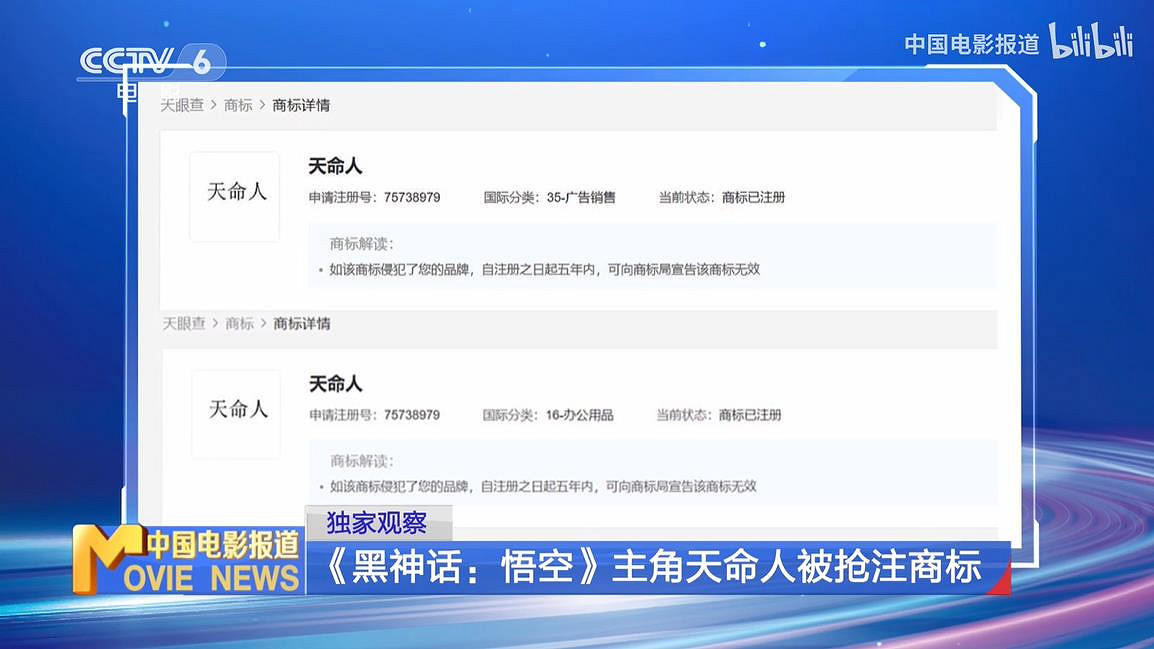The width and height of the screenshot is (1154, 649).
Task: Click the 中国电影报道 watermark at top right
Action: tap(971, 44)
